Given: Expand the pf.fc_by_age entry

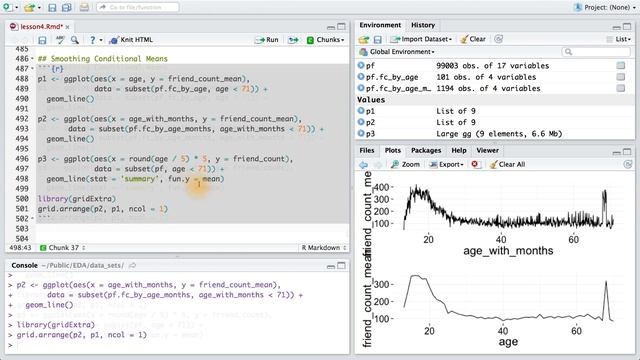Looking at the screenshot, I should click(361, 77).
